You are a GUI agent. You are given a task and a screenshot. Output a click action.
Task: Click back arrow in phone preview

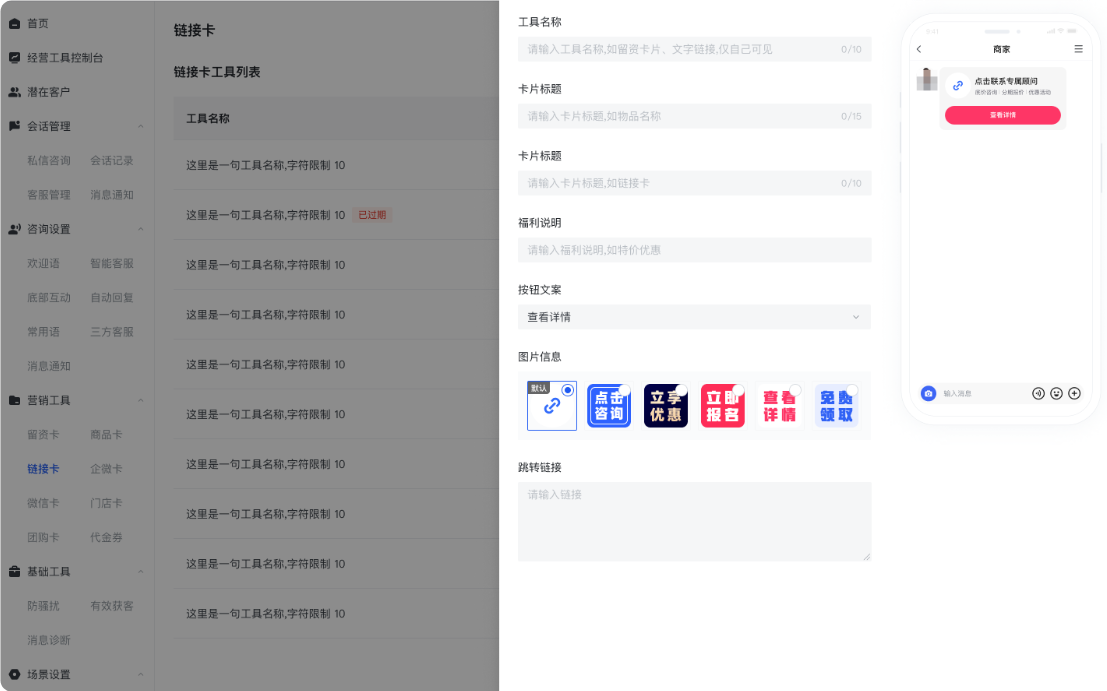coord(918,49)
